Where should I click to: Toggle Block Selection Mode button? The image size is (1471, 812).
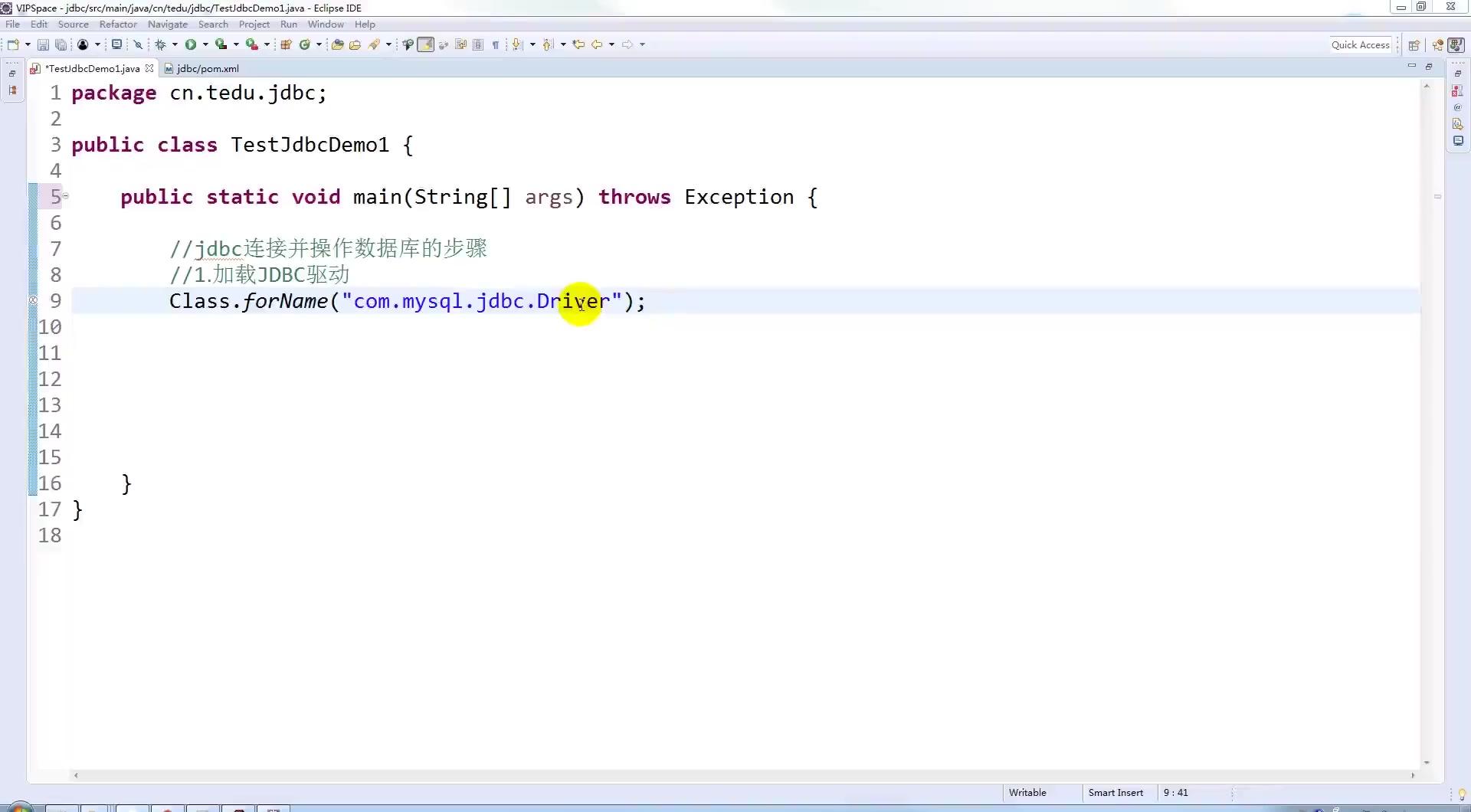[478, 44]
